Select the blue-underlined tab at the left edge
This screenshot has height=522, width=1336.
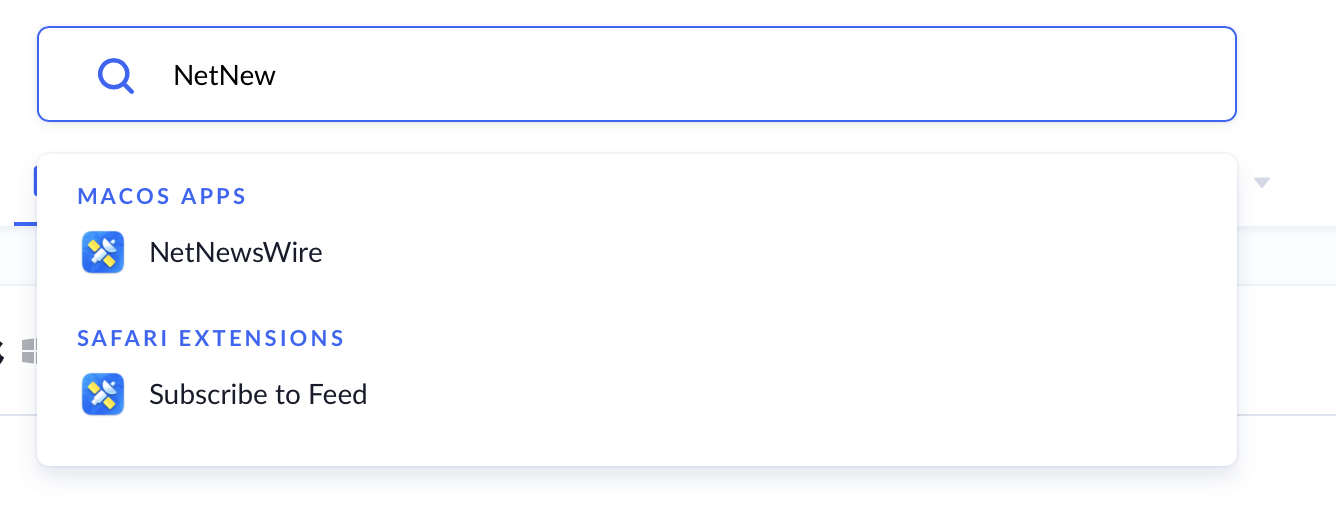point(24,222)
